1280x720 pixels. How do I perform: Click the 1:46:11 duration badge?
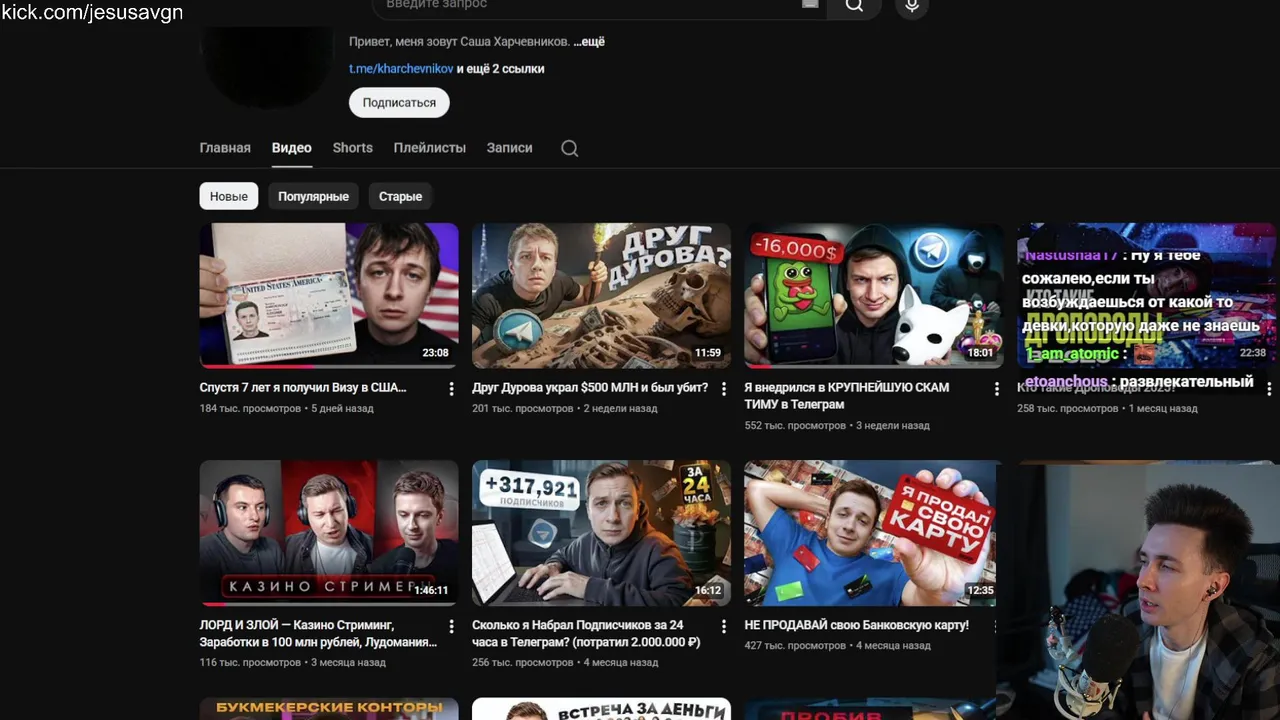pos(431,591)
